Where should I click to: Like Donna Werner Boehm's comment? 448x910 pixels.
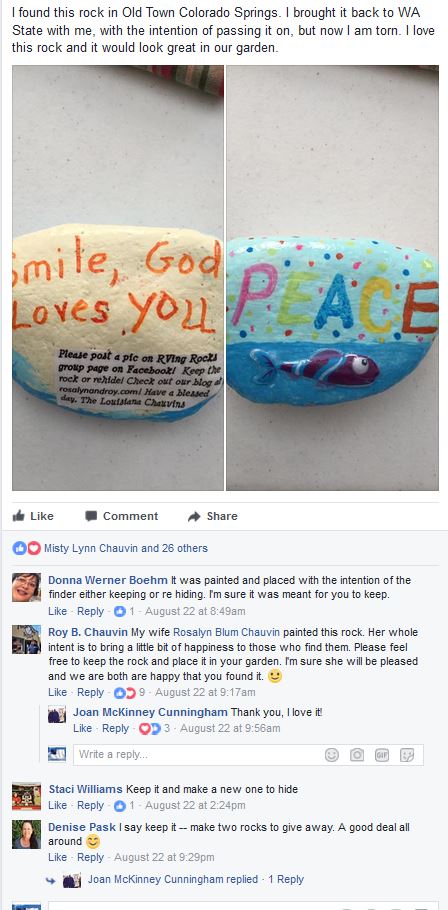point(57,611)
